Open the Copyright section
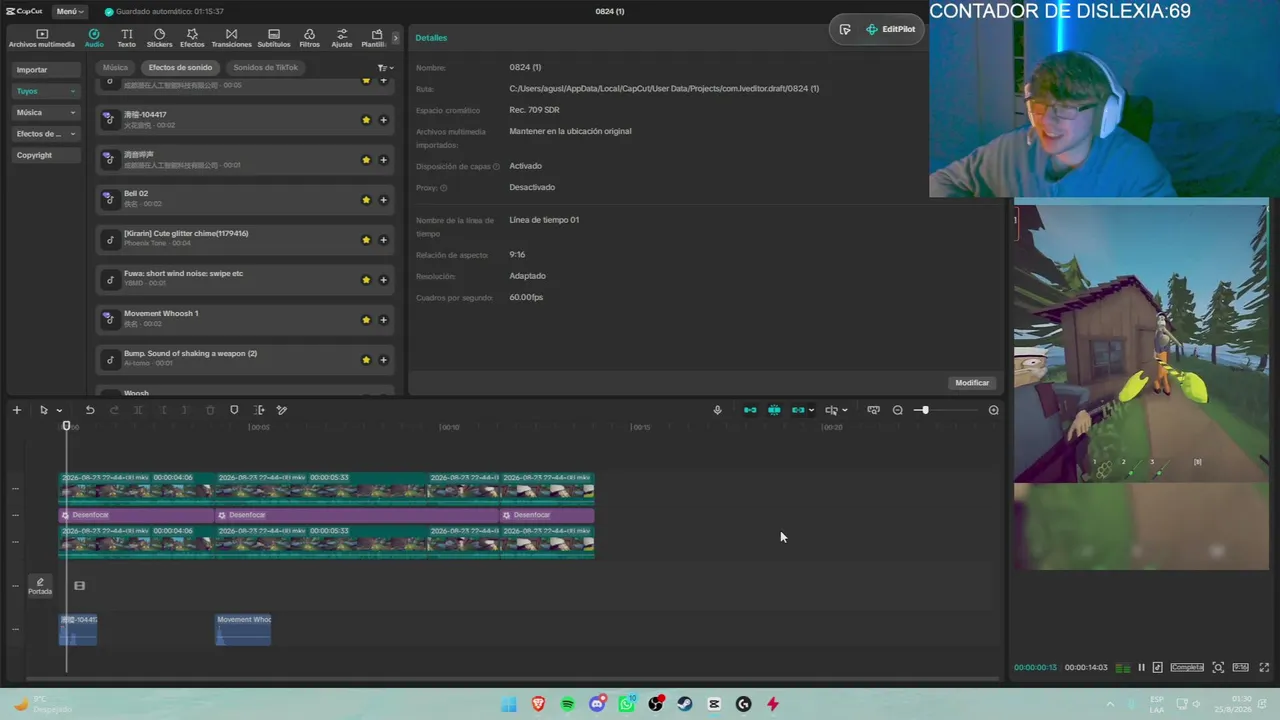The height and width of the screenshot is (720, 1280). click(x=46, y=155)
